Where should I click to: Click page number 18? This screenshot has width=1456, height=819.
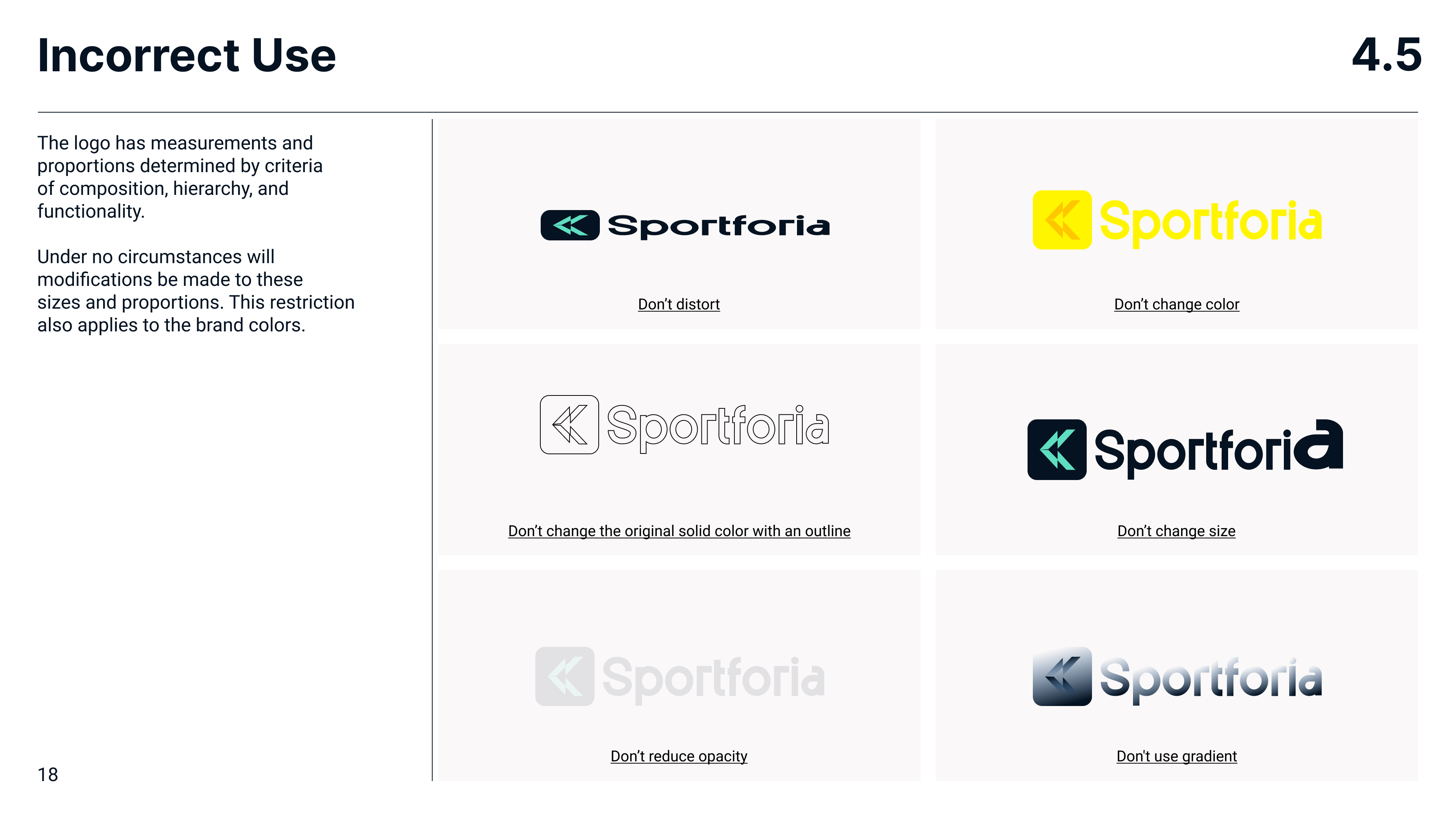pyautogui.click(x=48, y=774)
